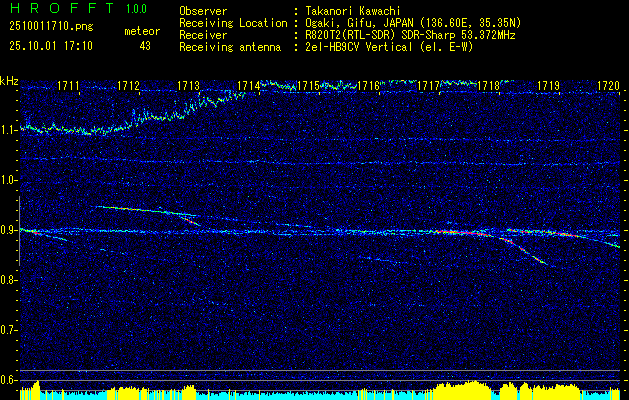Click the 1.1 kHz frequency label
The image size is (629, 400).
tap(9, 130)
